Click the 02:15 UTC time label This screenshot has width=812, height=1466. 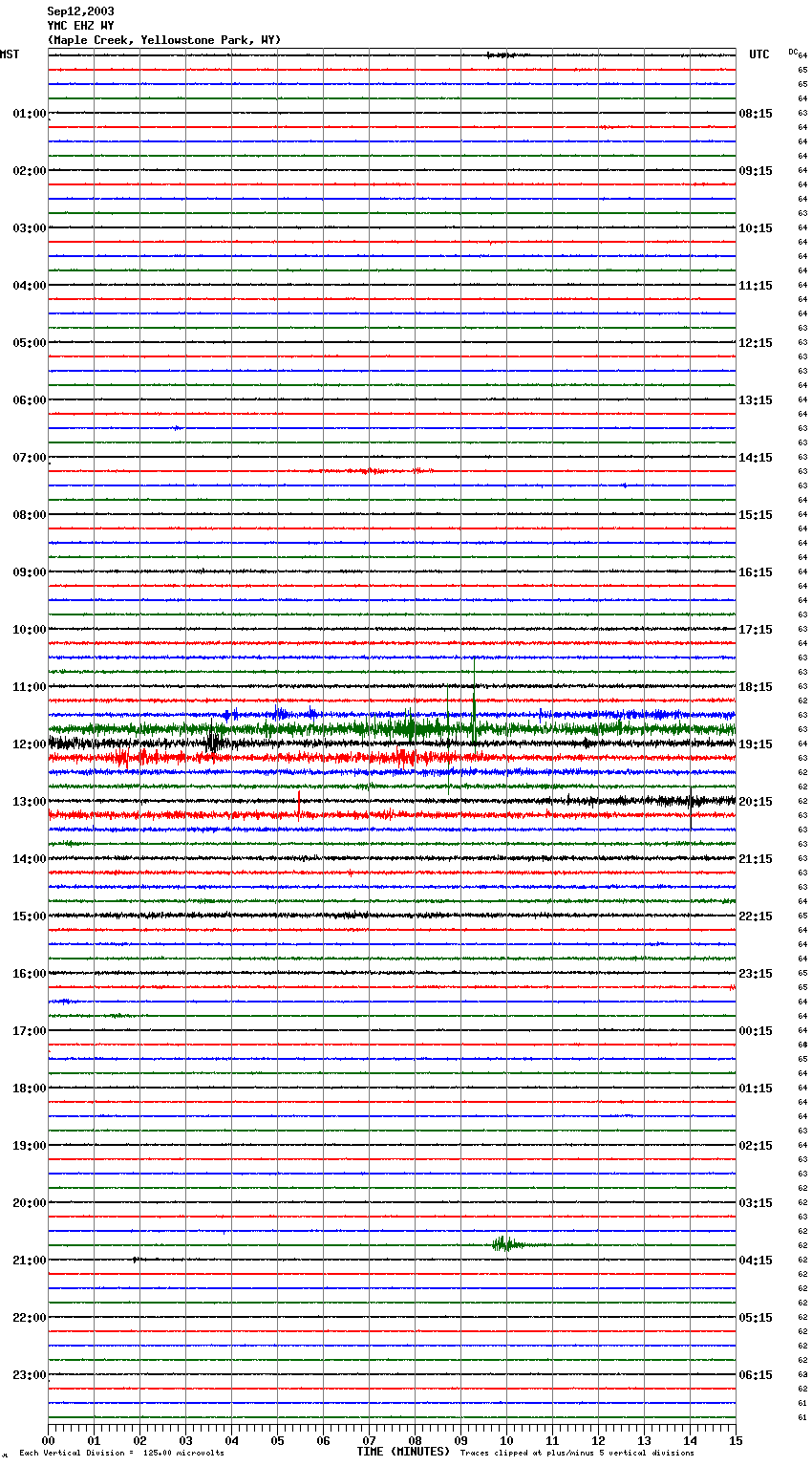click(x=756, y=1146)
